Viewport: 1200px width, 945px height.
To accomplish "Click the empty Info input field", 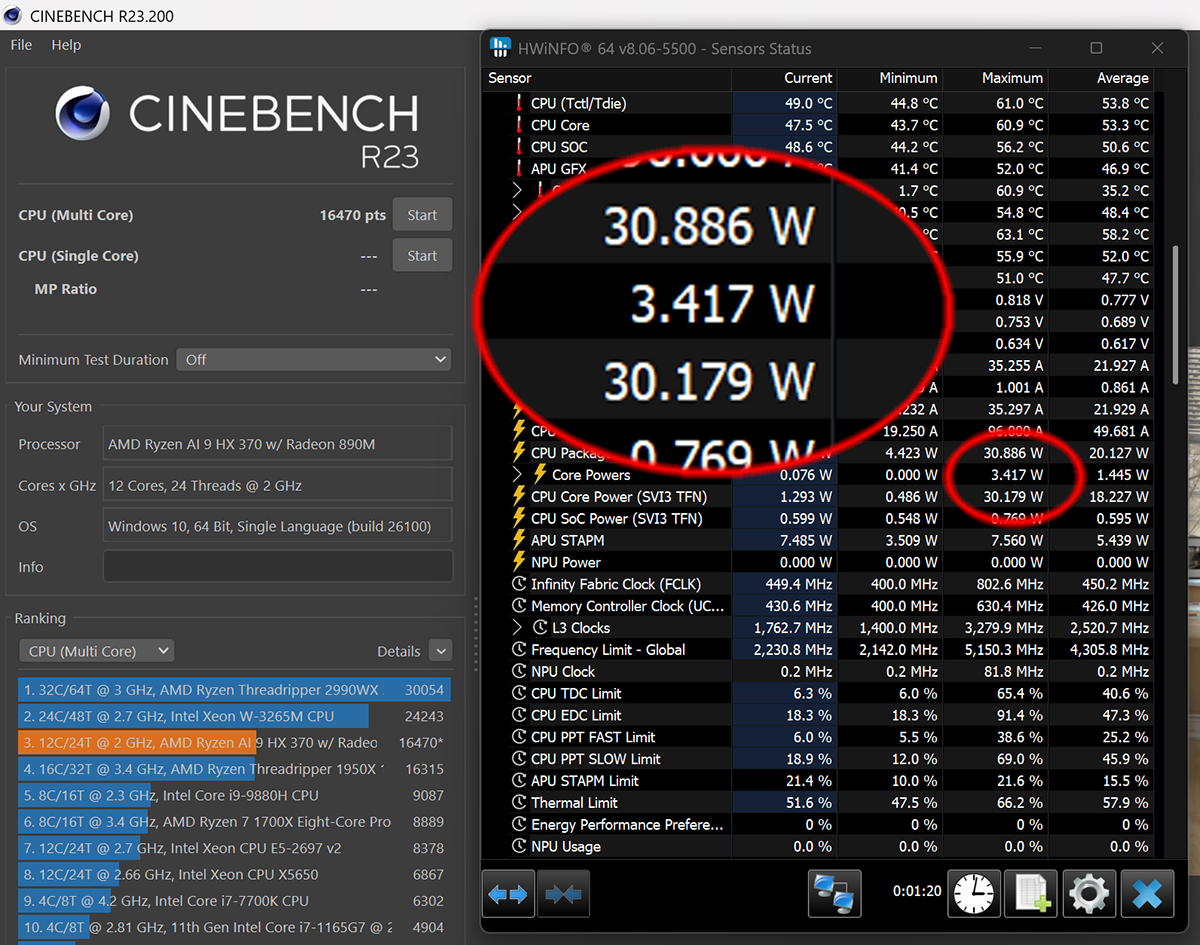I will coord(277,567).
